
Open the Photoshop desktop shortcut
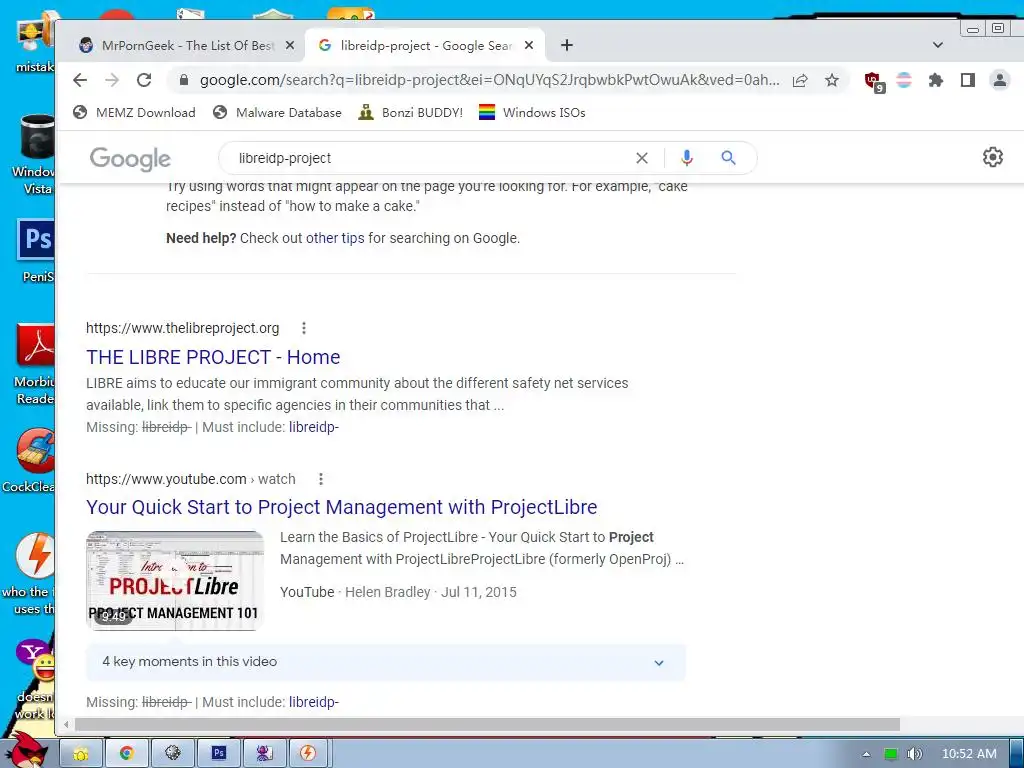[35, 251]
